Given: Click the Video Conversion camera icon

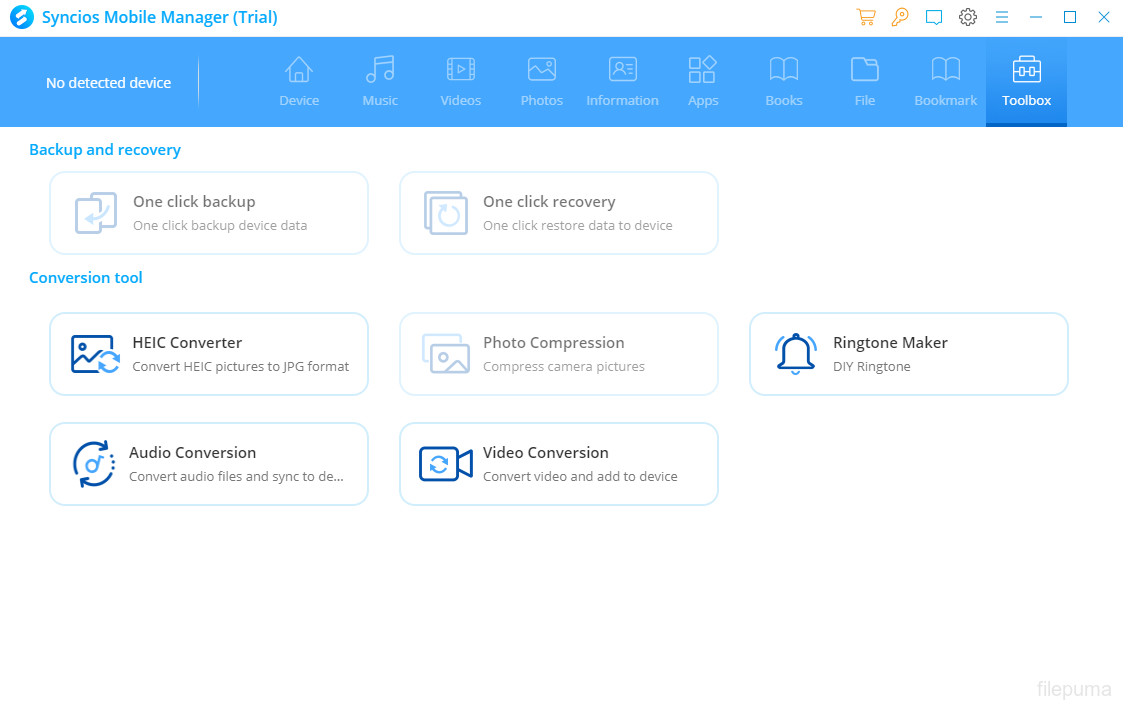Looking at the screenshot, I should coord(445,464).
